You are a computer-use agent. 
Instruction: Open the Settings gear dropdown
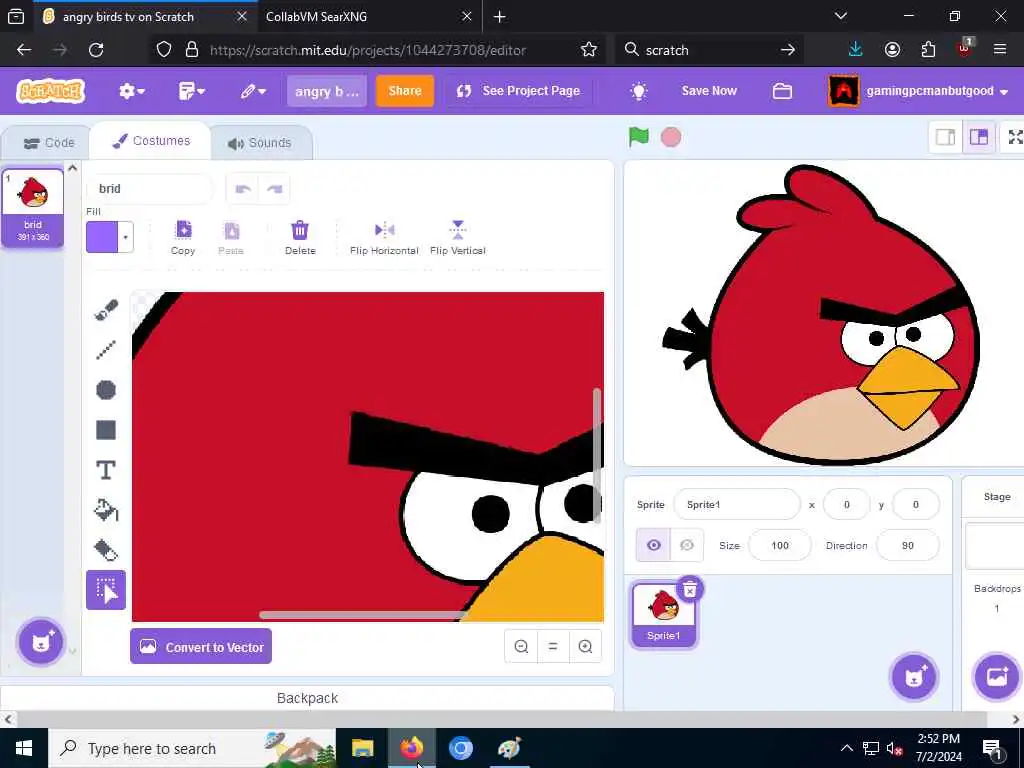click(131, 91)
